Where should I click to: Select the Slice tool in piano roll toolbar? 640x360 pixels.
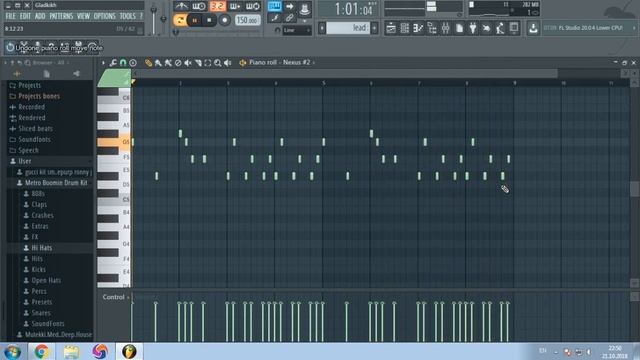(x=198, y=62)
